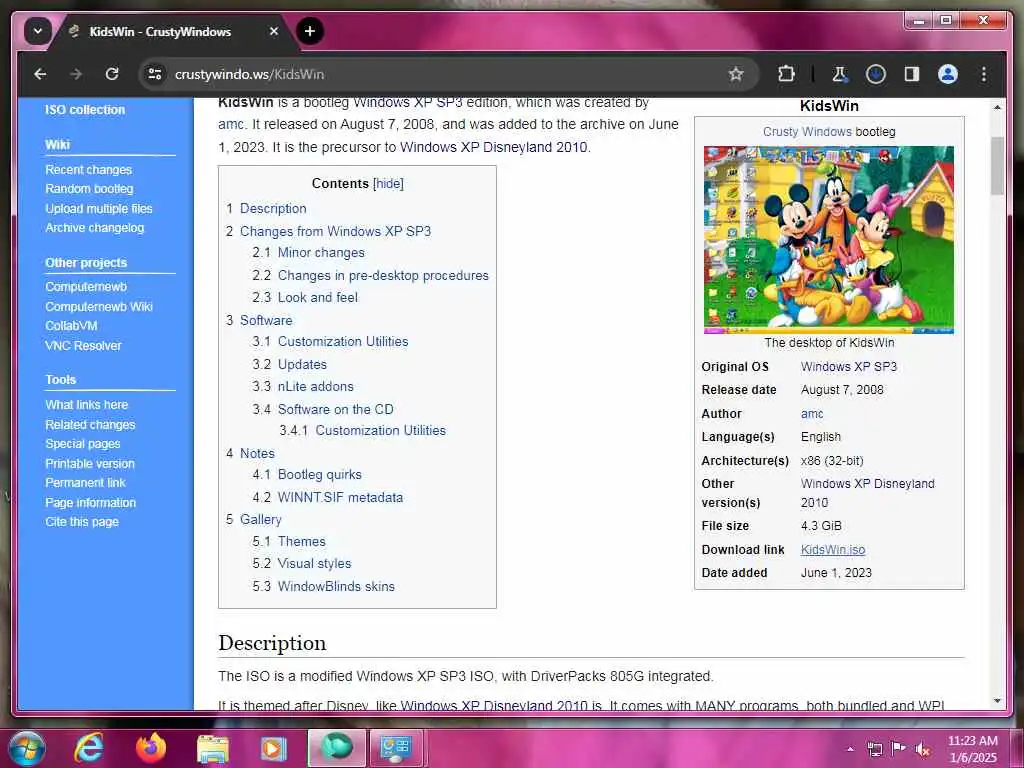Jump to Changes from Windows XP SP3
Screen dimensions: 1024x768
pos(336,231)
